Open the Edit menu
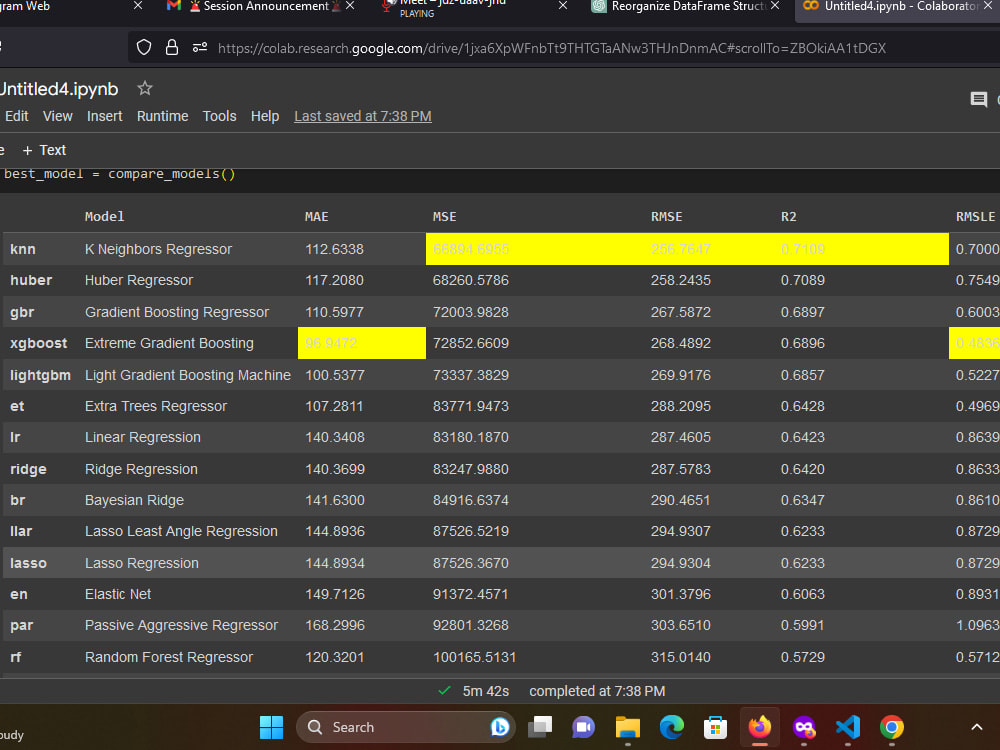 (x=17, y=116)
